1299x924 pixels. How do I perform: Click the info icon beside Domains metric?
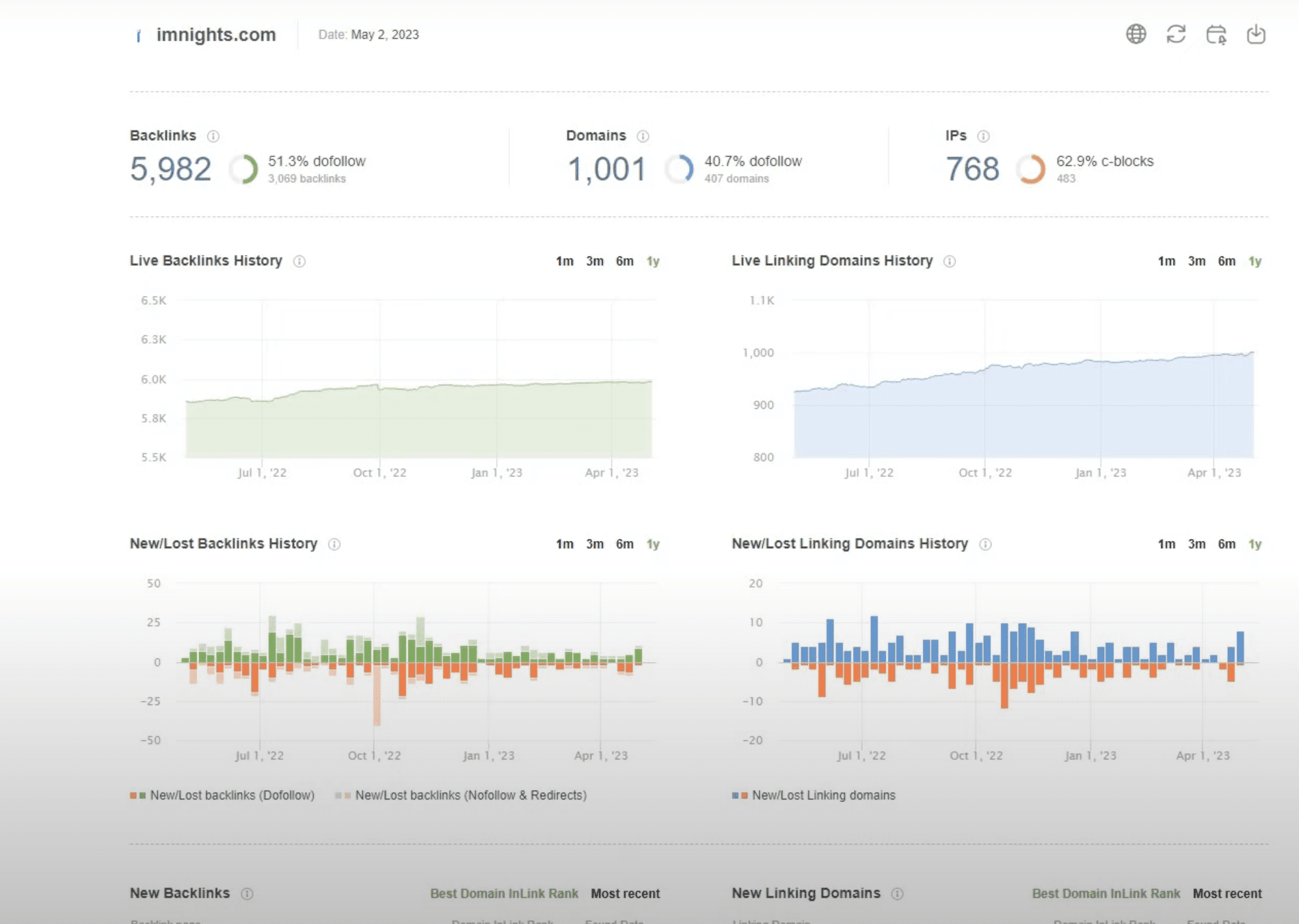click(641, 135)
